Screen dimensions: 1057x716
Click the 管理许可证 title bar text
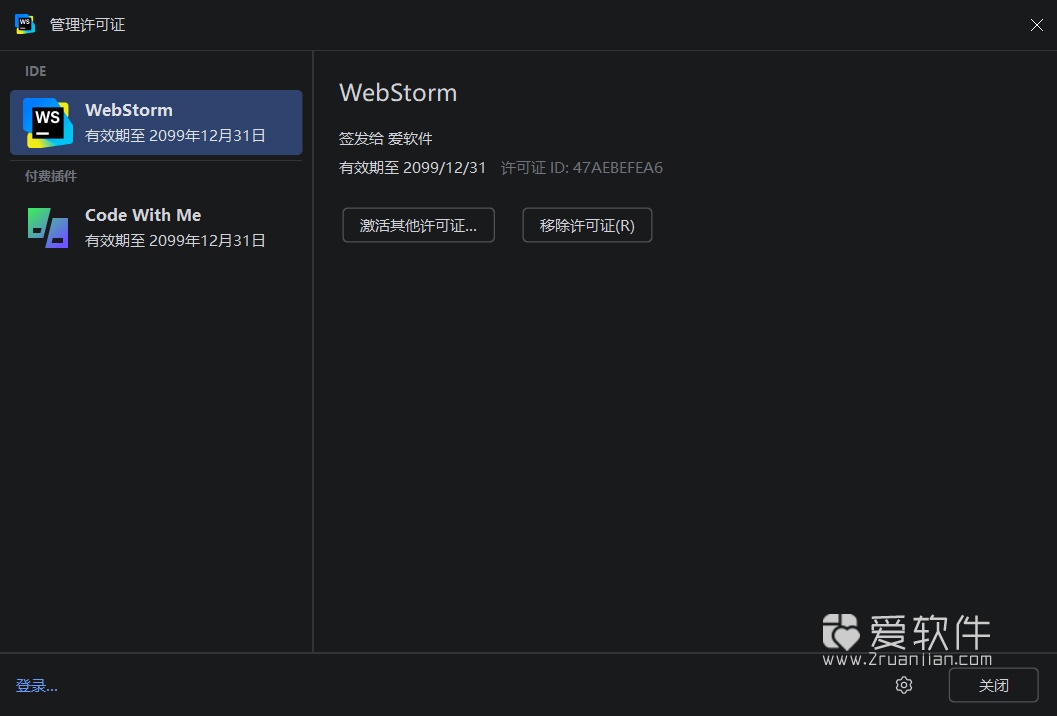tap(87, 24)
